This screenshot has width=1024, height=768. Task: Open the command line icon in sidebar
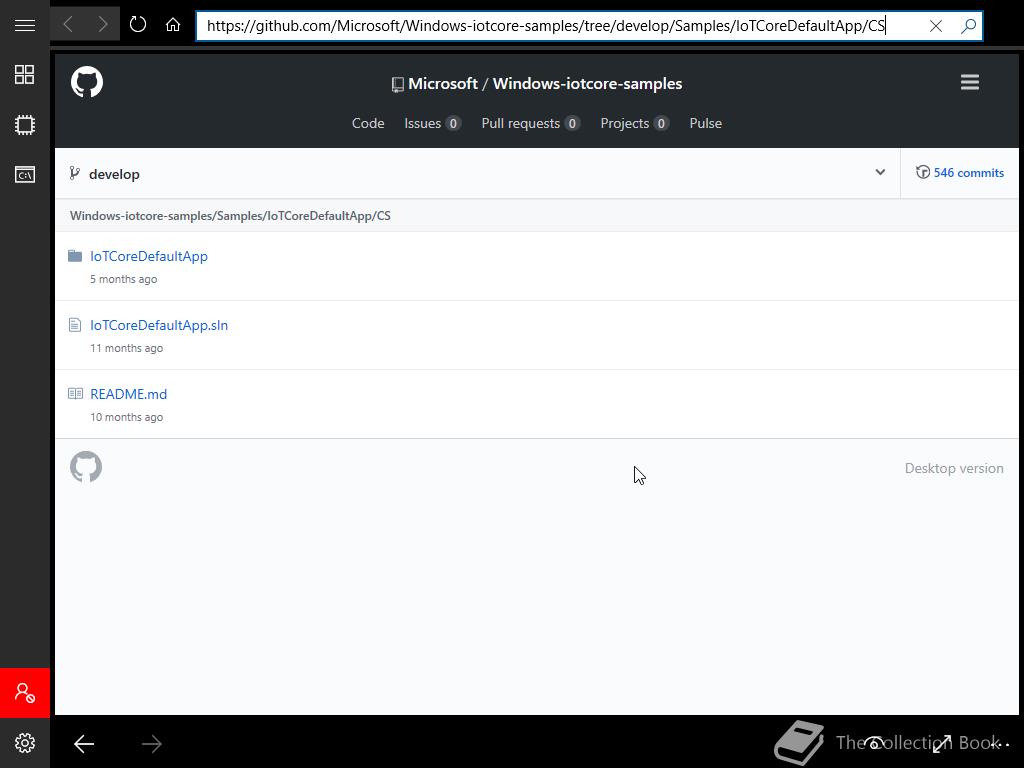(25, 174)
